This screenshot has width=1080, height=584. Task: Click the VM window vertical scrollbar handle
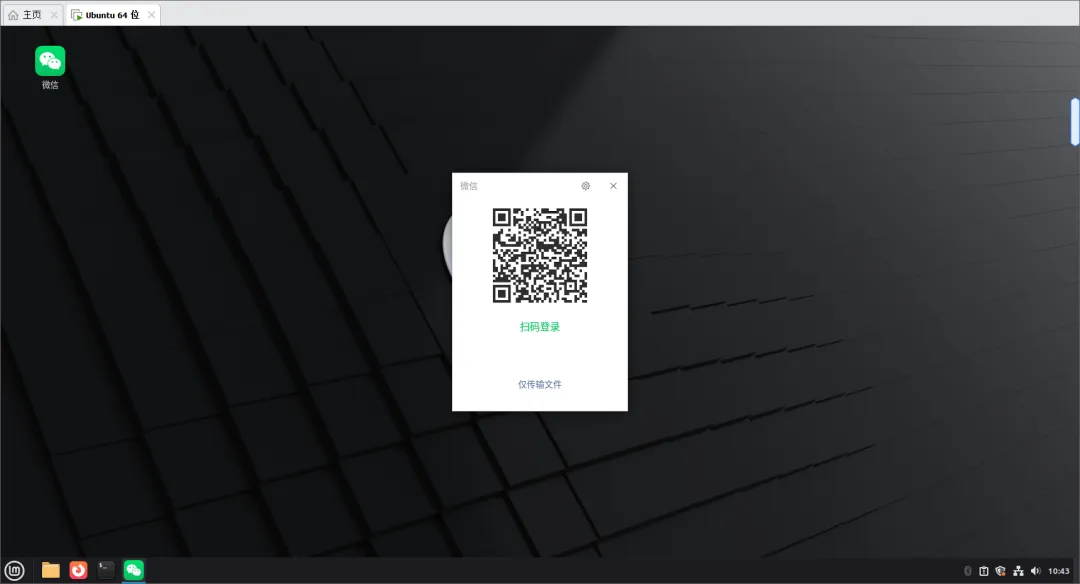point(1074,122)
